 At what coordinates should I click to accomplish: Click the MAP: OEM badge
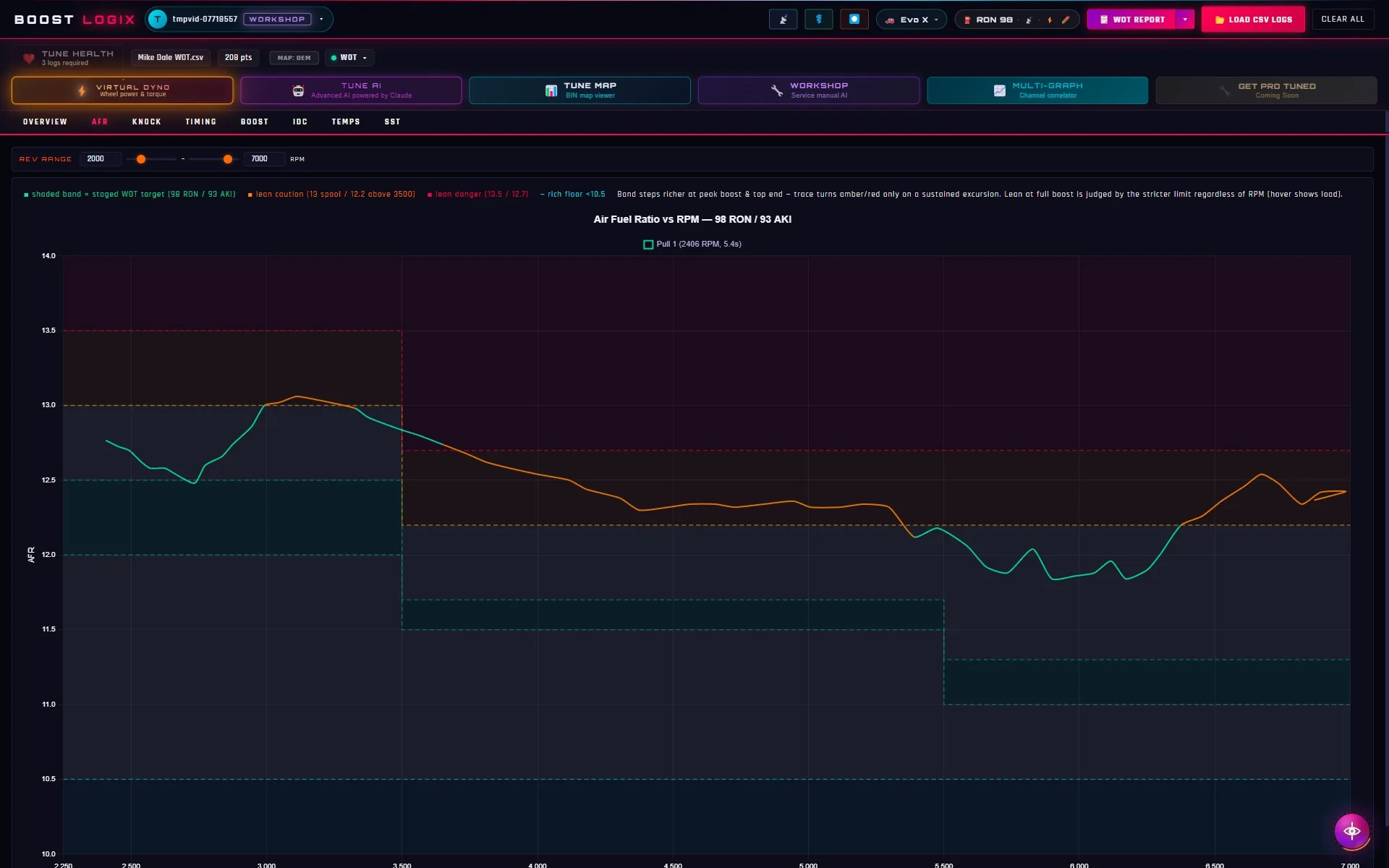pos(294,58)
